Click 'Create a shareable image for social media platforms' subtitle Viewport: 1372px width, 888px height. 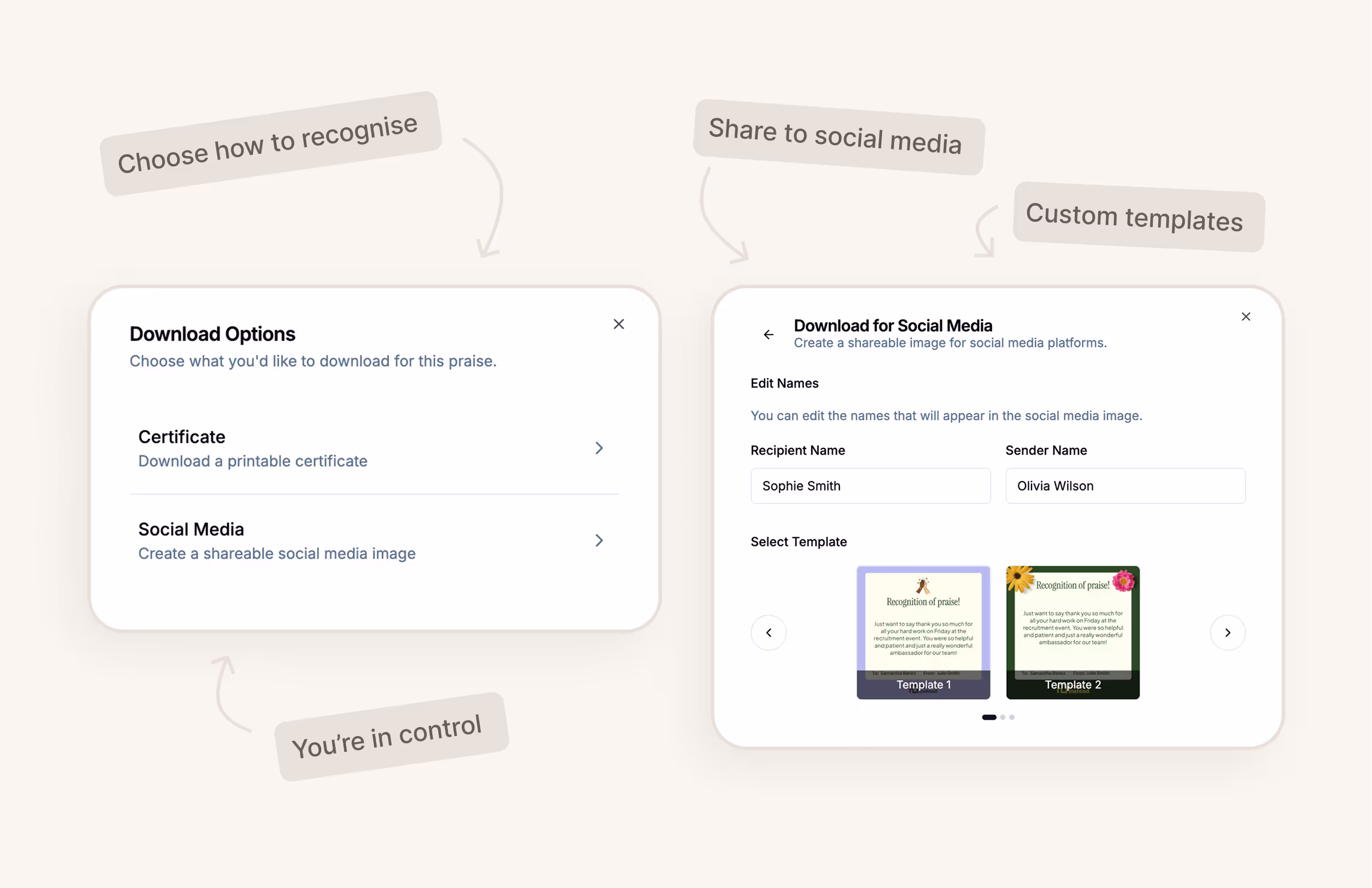950,343
